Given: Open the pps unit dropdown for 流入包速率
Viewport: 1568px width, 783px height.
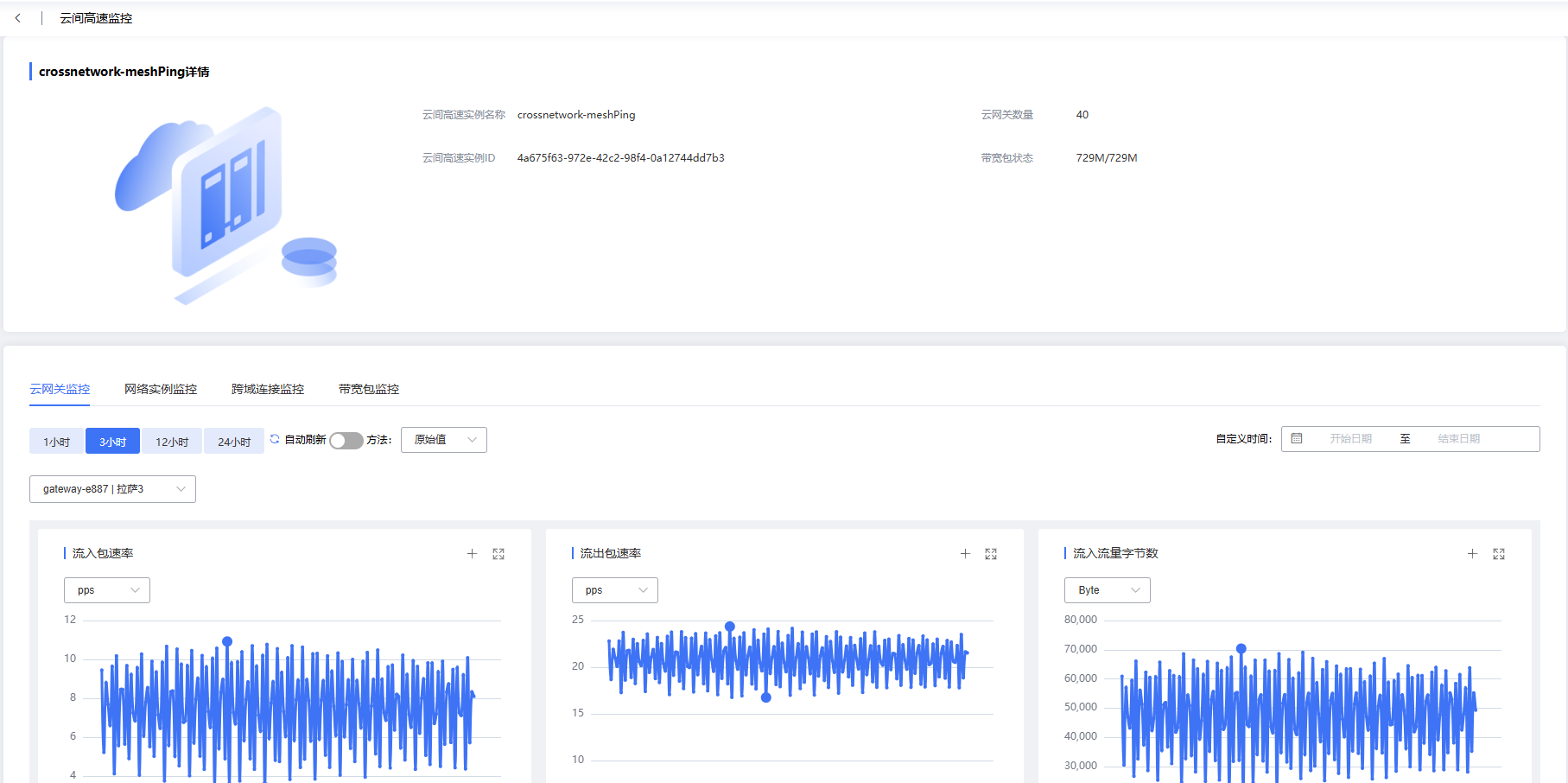Looking at the screenshot, I should tap(107, 590).
